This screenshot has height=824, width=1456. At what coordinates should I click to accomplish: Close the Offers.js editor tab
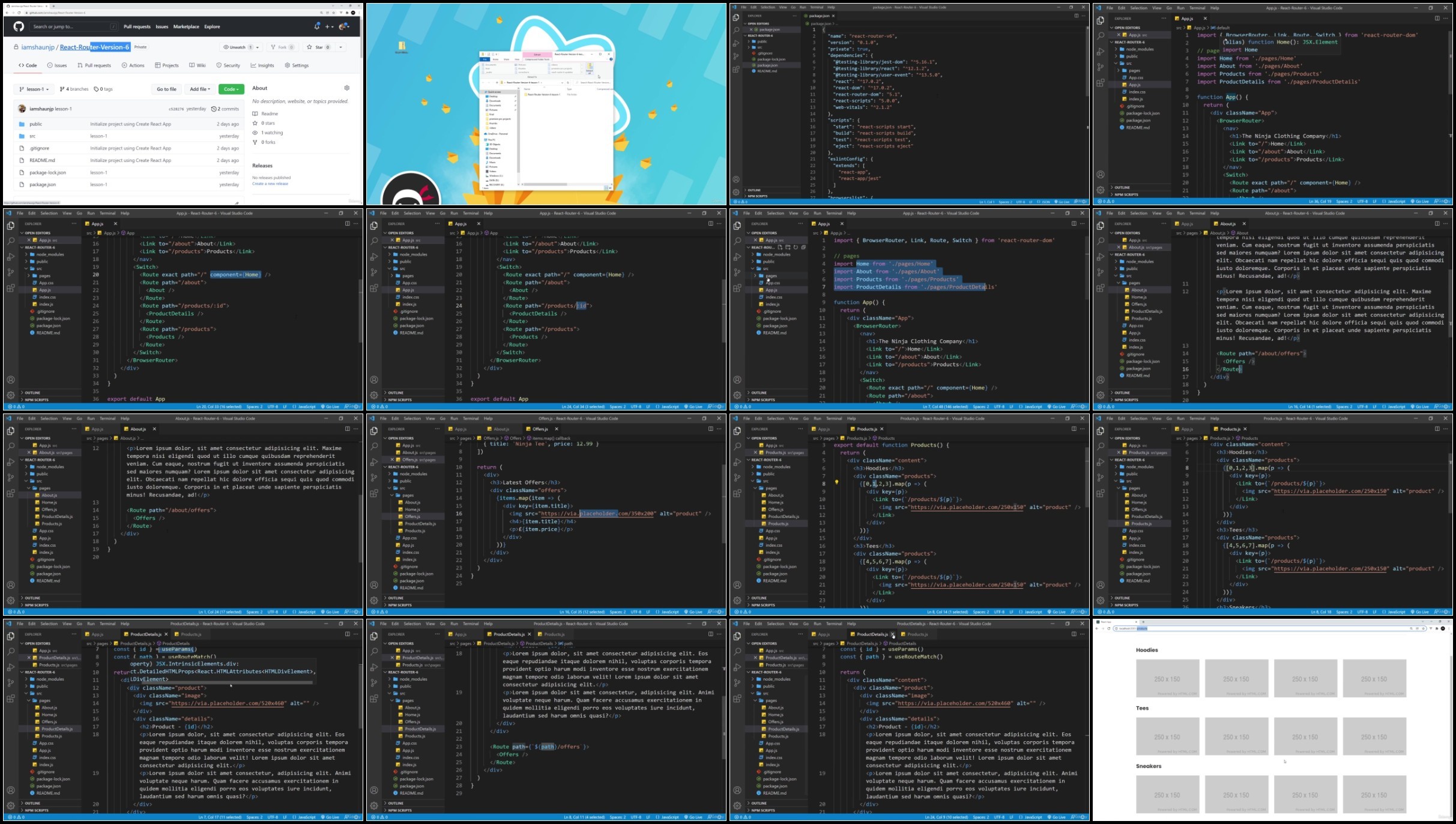[x=556, y=429]
